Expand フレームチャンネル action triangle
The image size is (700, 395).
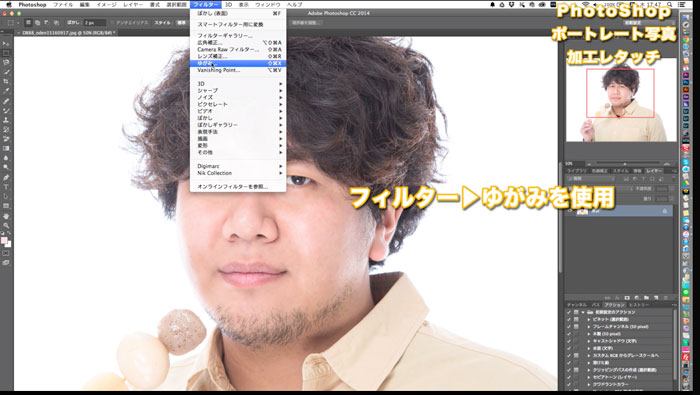(589, 326)
